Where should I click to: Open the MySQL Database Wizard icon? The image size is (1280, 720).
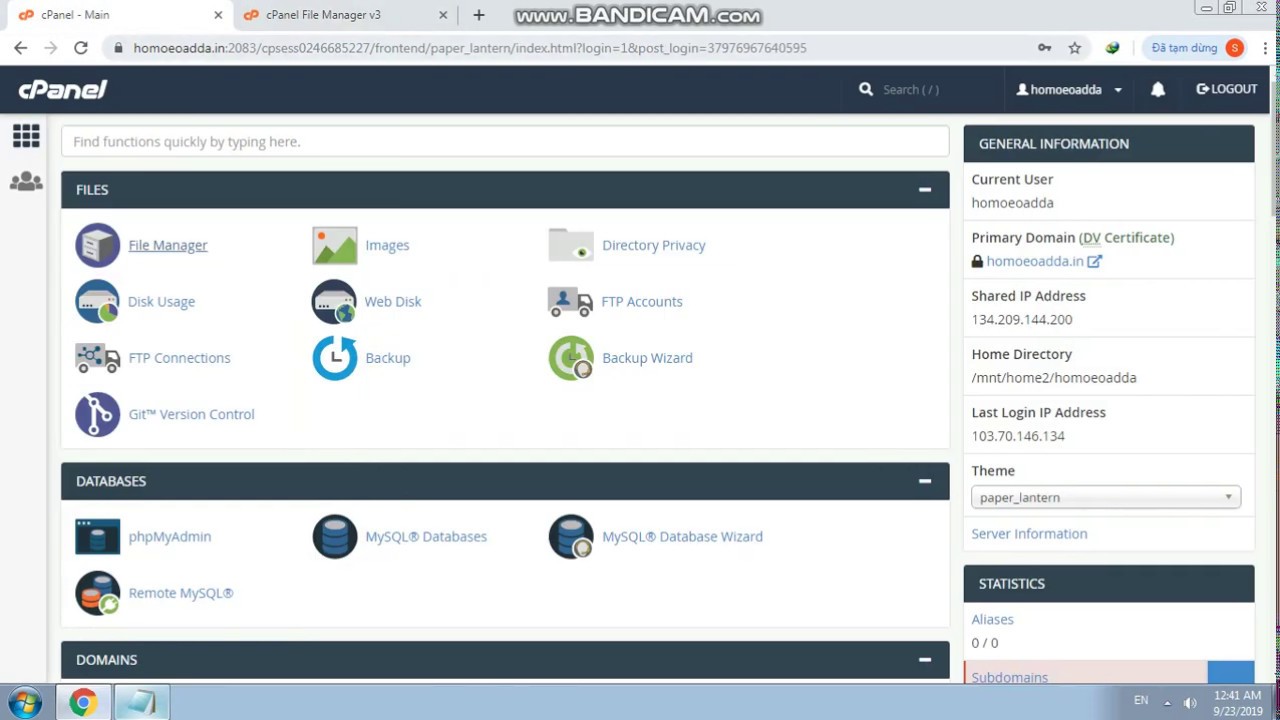click(x=571, y=537)
